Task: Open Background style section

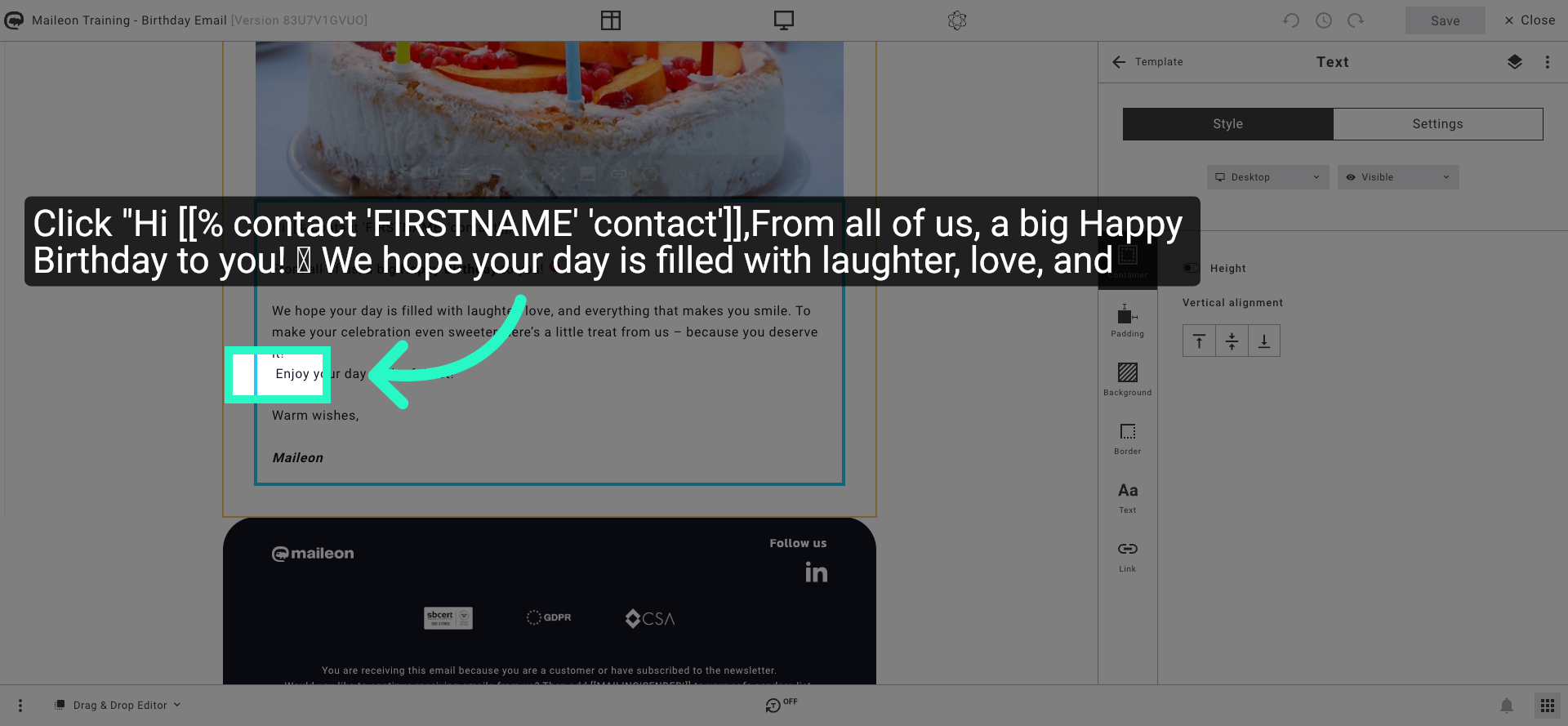Action: click(1128, 379)
